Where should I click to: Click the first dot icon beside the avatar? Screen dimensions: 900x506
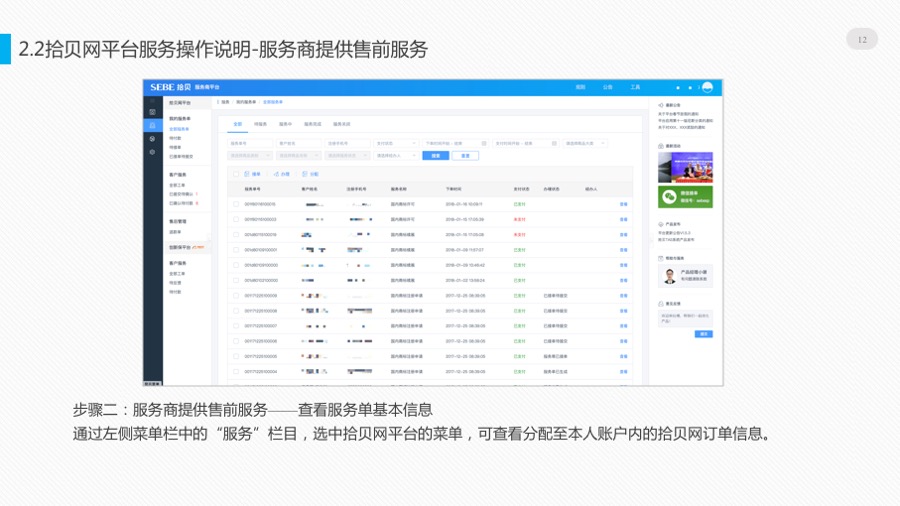[x=678, y=88]
